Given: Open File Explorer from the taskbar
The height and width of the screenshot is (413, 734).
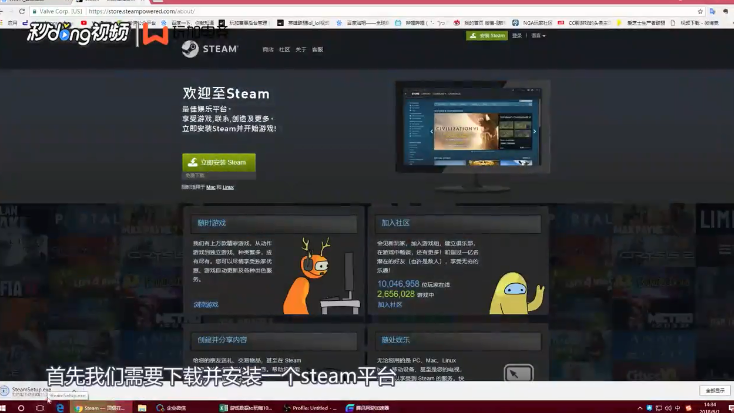Looking at the screenshot, I should click(142, 408).
